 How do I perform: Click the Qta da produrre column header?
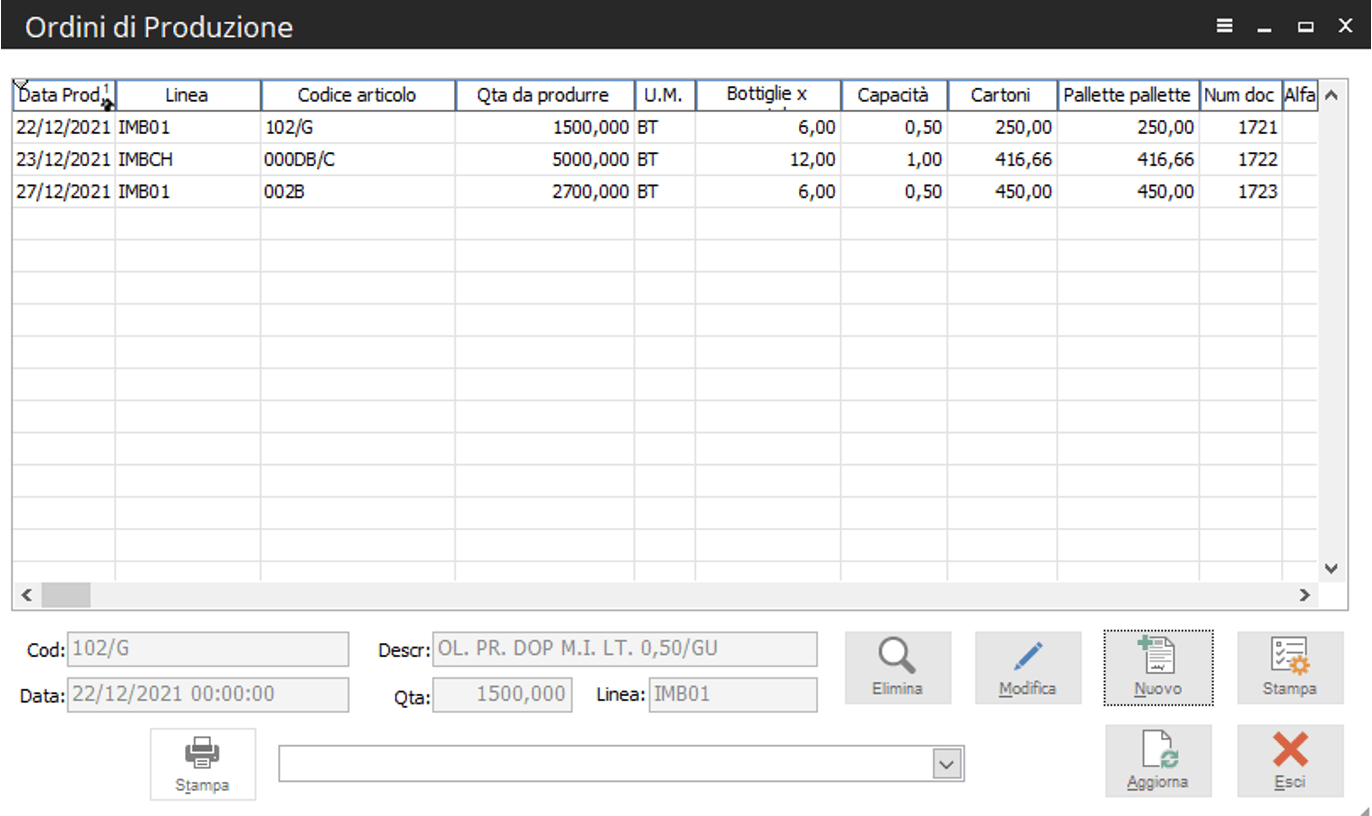click(545, 95)
